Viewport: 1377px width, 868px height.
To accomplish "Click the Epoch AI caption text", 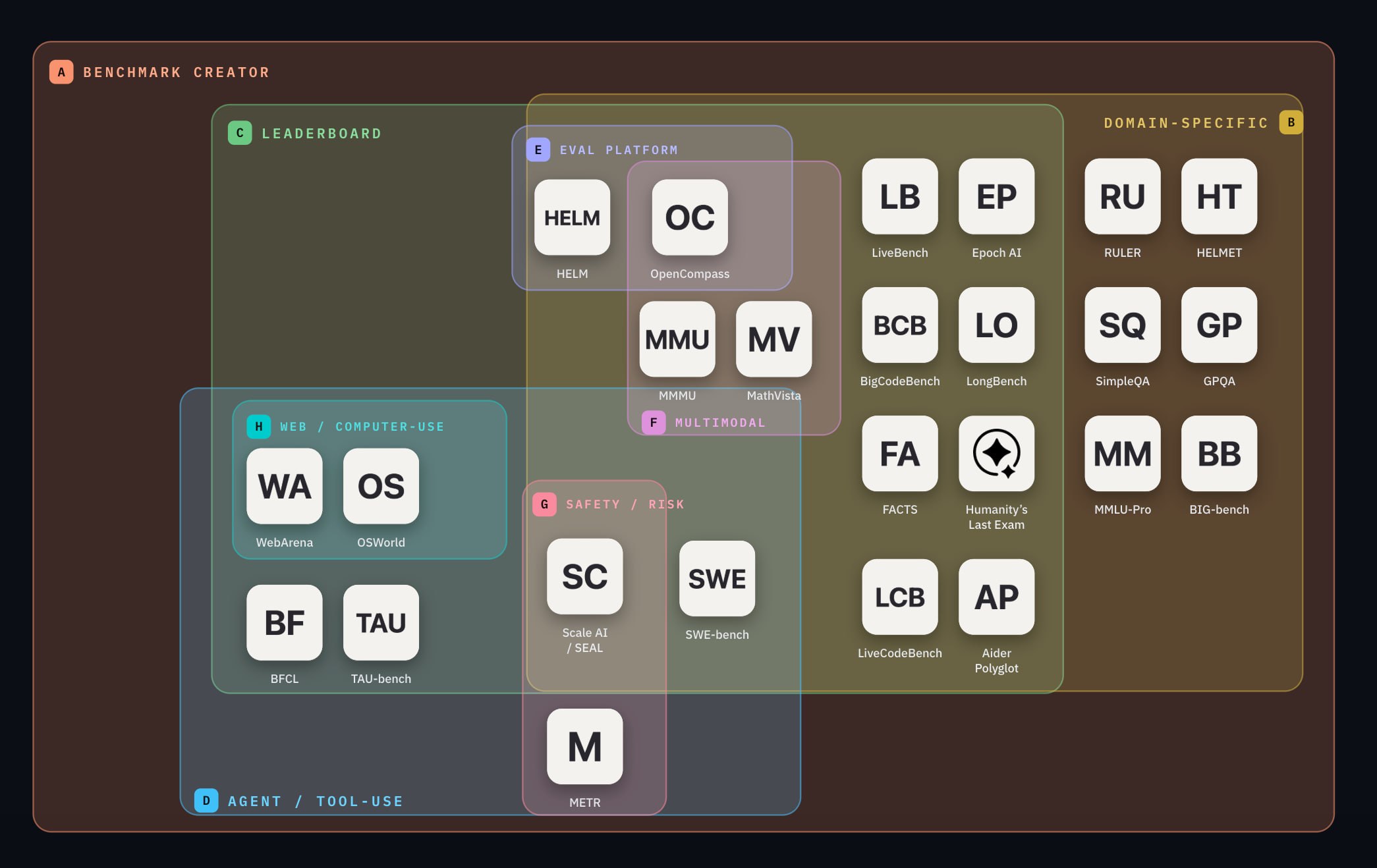I will click(996, 253).
